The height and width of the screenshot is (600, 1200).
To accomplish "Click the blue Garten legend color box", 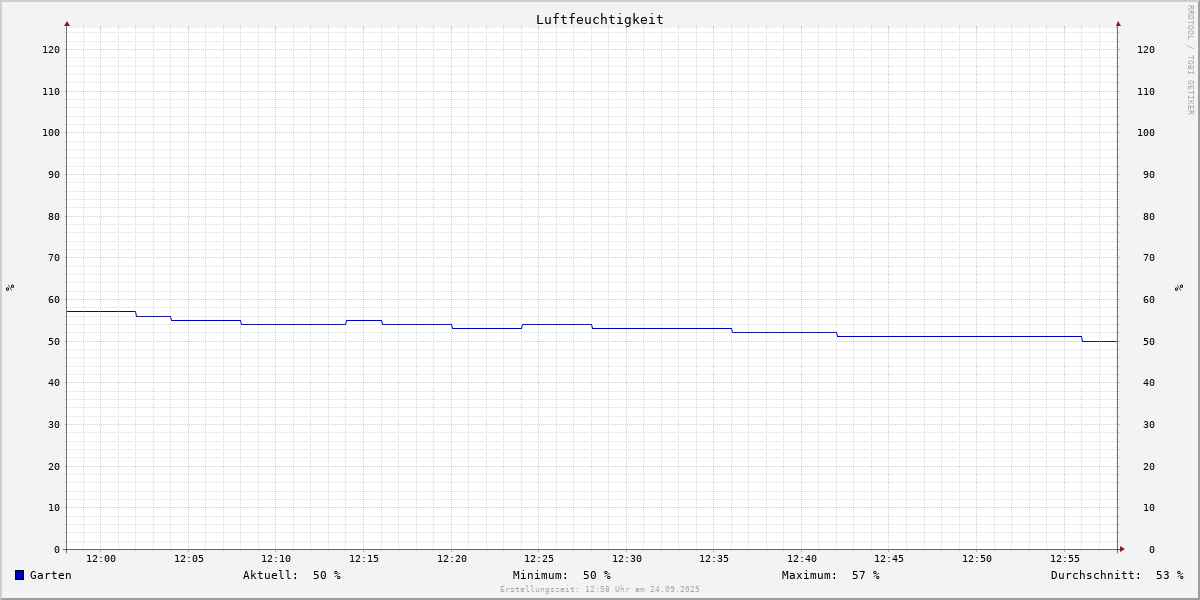I will click(x=19, y=575).
